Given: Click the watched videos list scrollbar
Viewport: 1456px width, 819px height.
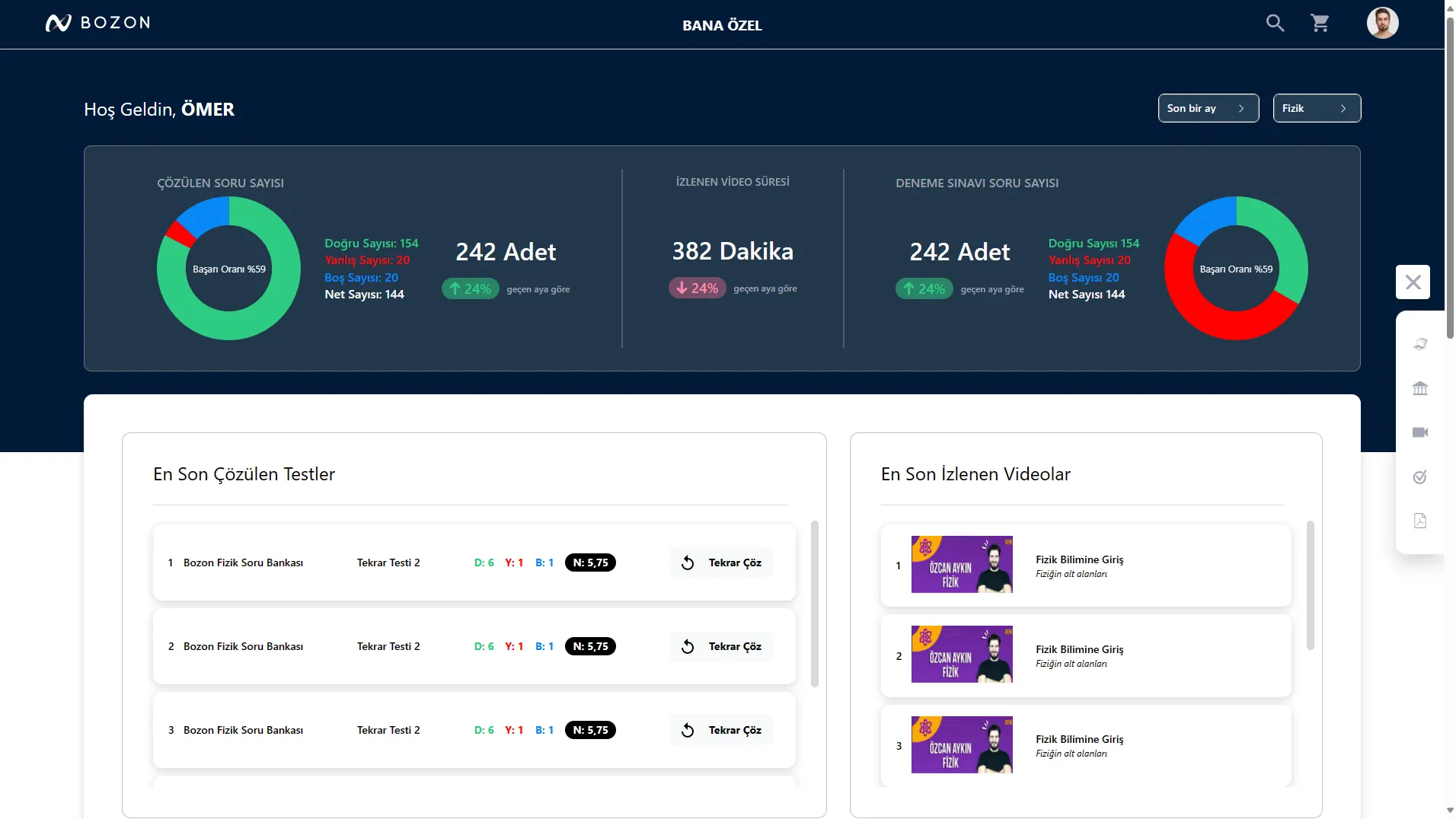Looking at the screenshot, I should [1310, 585].
